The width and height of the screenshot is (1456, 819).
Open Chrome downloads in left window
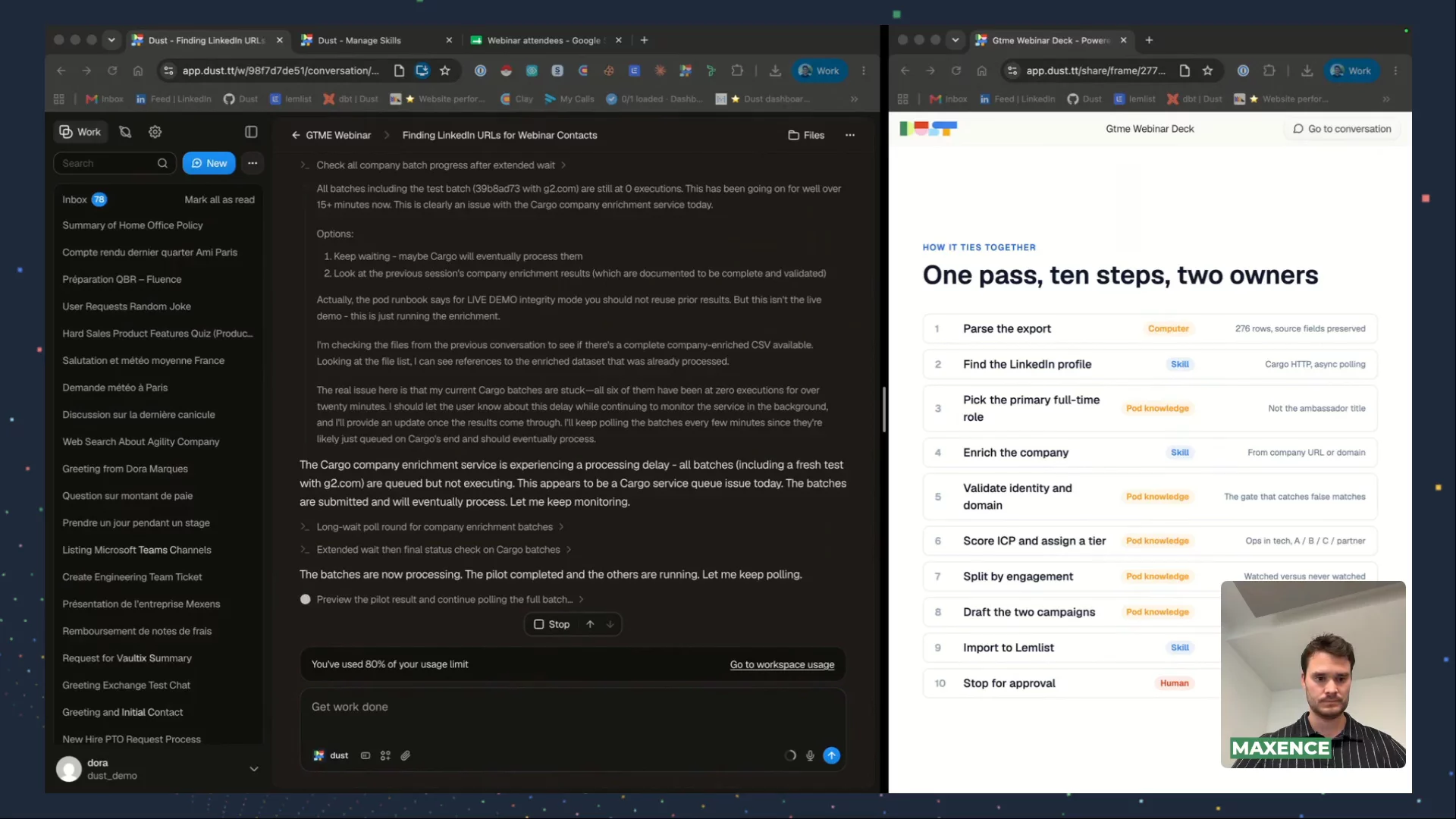click(x=775, y=71)
